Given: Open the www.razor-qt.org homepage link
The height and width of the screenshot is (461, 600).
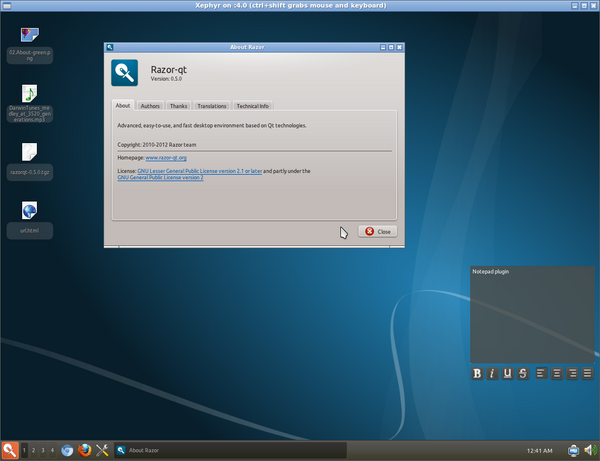Looking at the screenshot, I should 166,158.
